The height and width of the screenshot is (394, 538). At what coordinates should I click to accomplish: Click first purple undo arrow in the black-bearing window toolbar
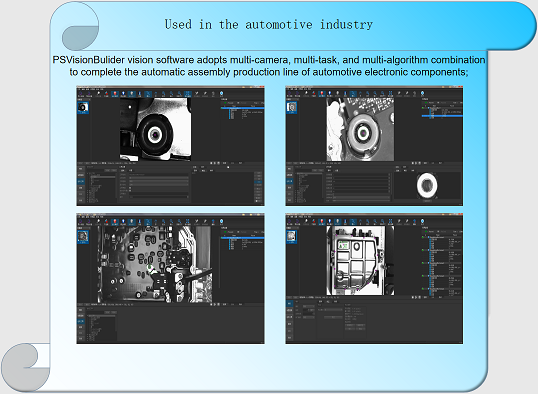click(81, 94)
